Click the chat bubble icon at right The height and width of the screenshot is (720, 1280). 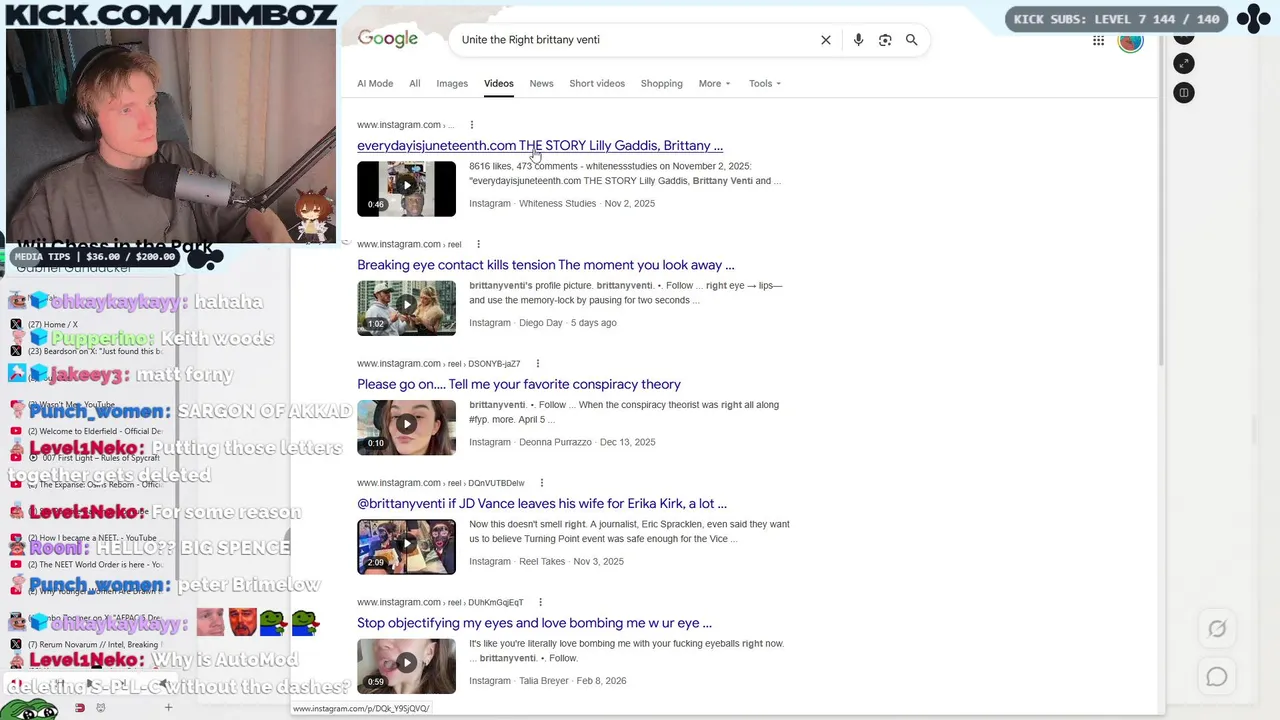point(1217,677)
